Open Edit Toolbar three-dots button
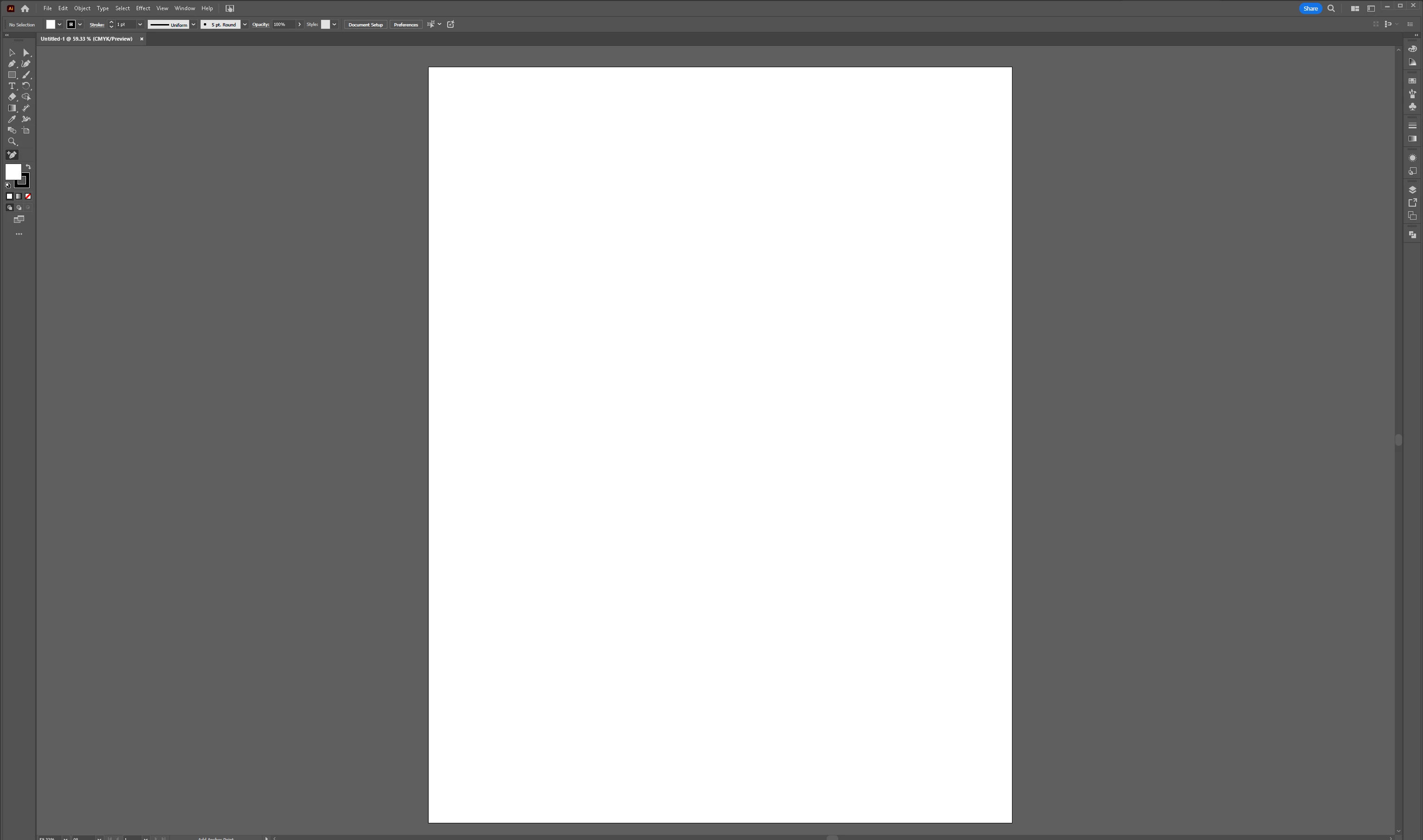The height and width of the screenshot is (840, 1423). pos(19,234)
